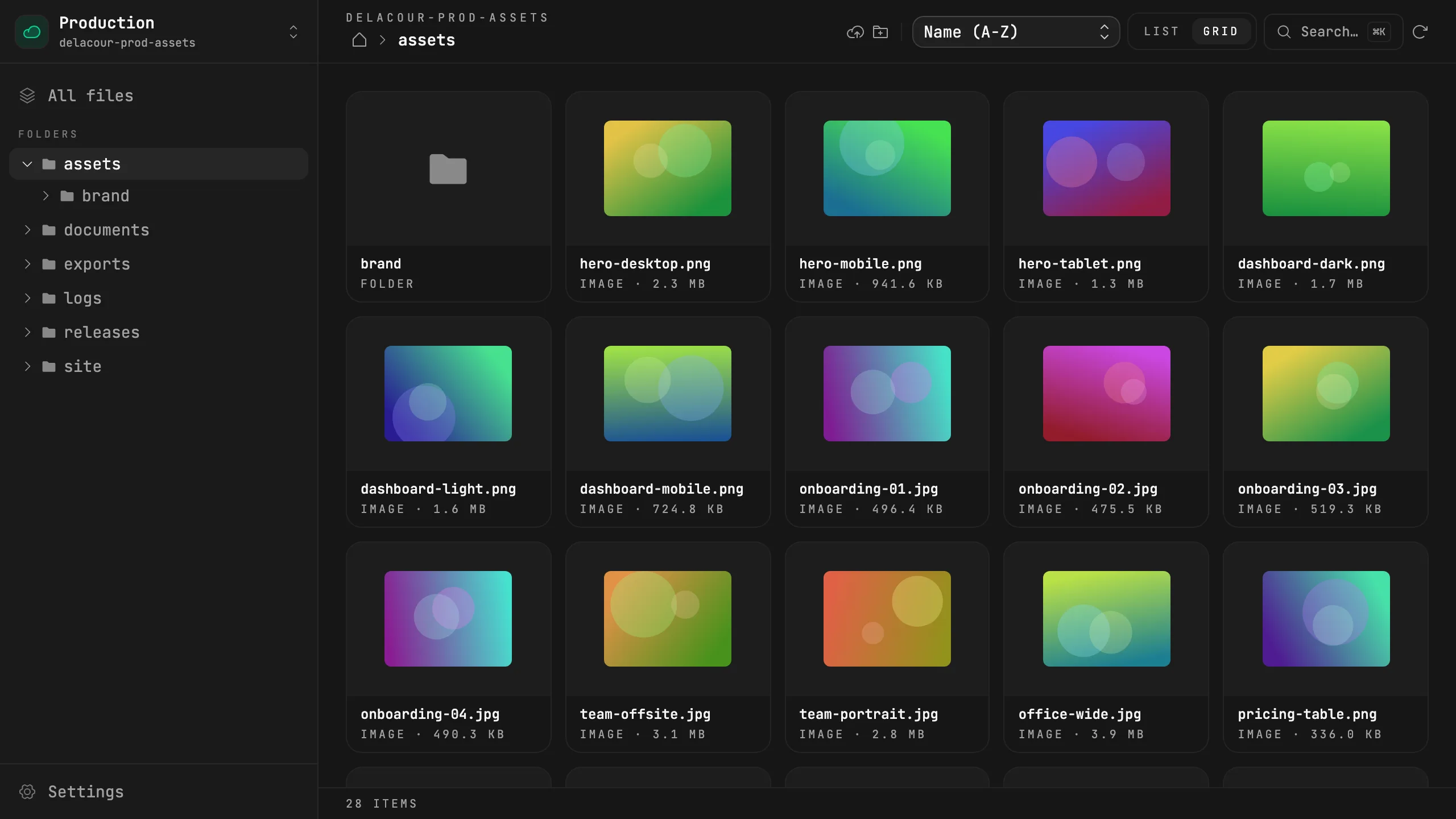Click the pricing-table.png file name
Image resolution: width=1456 pixels, height=819 pixels.
coord(1308,714)
